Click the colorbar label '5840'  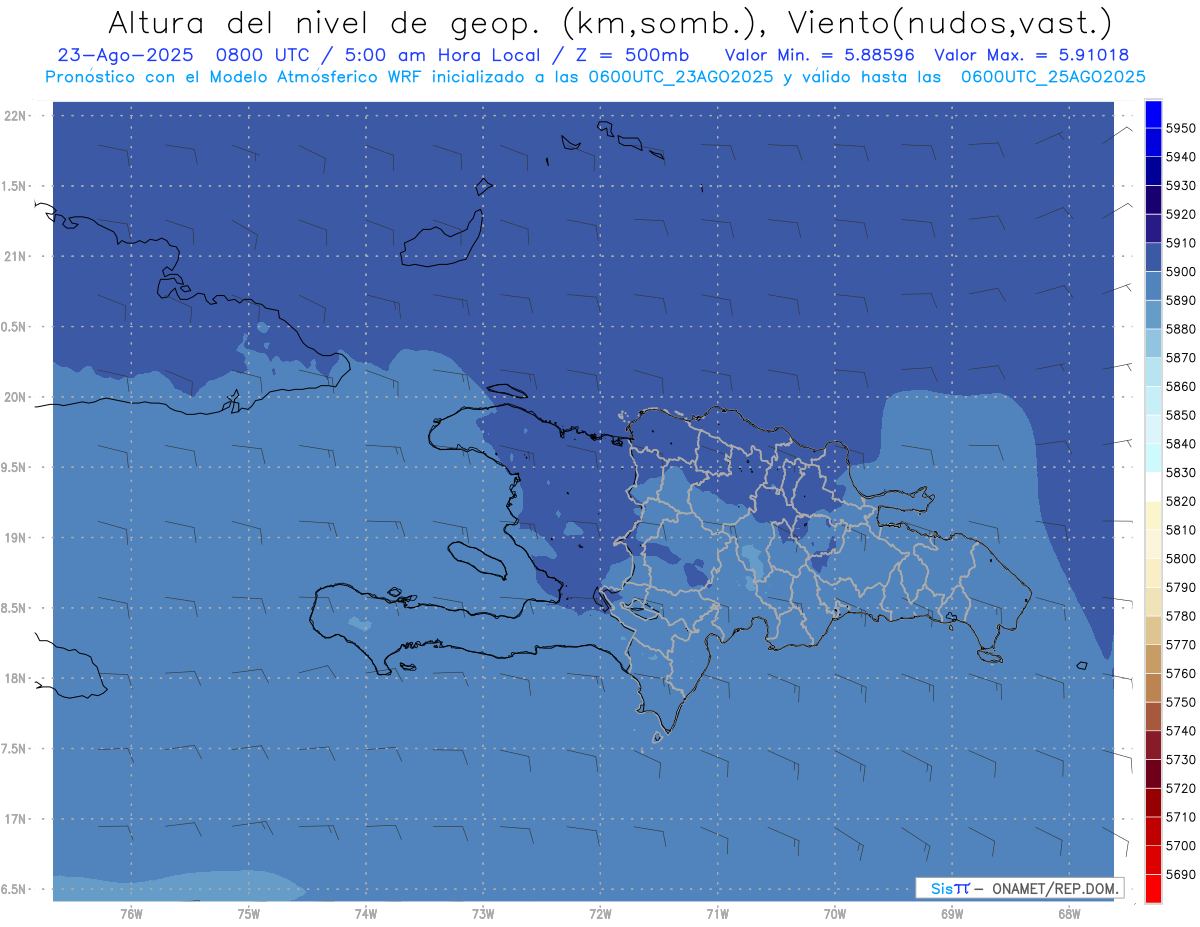pyautogui.click(x=1180, y=444)
